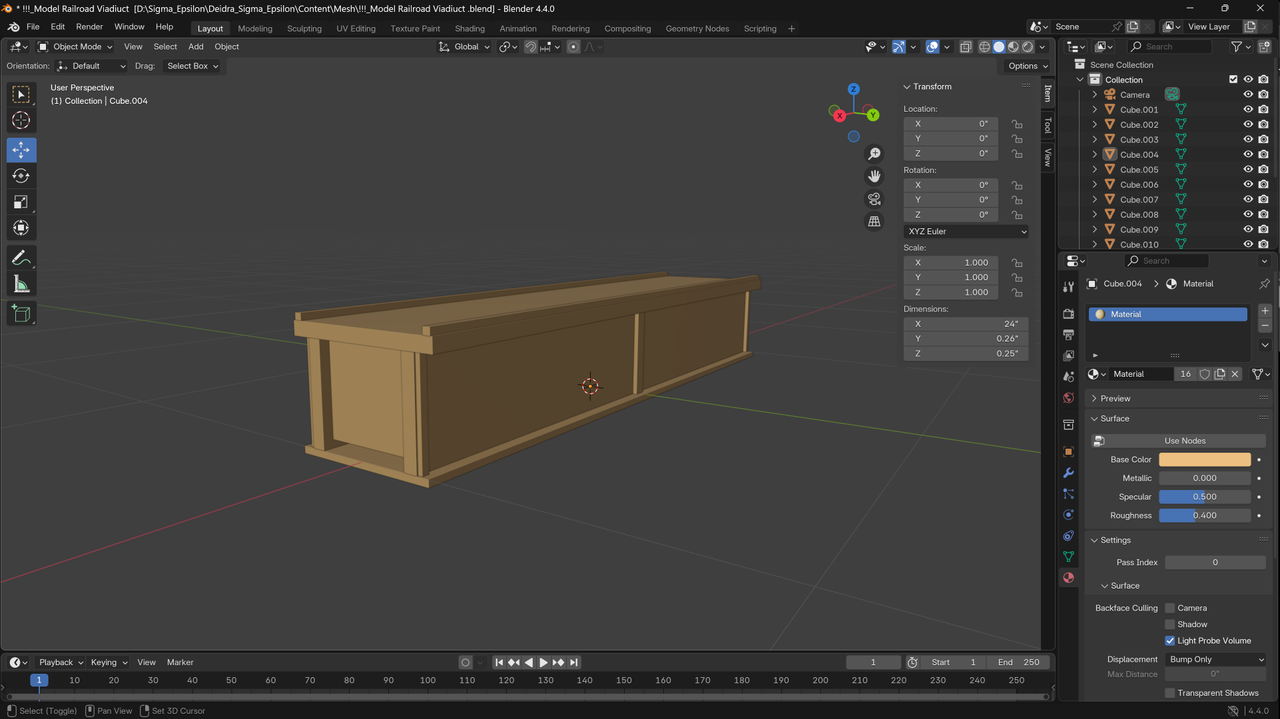This screenshot has width=1280, height=719.
Task: Open the Physics properties tab
Action: pyautogui.click(x=1068, y=515)
